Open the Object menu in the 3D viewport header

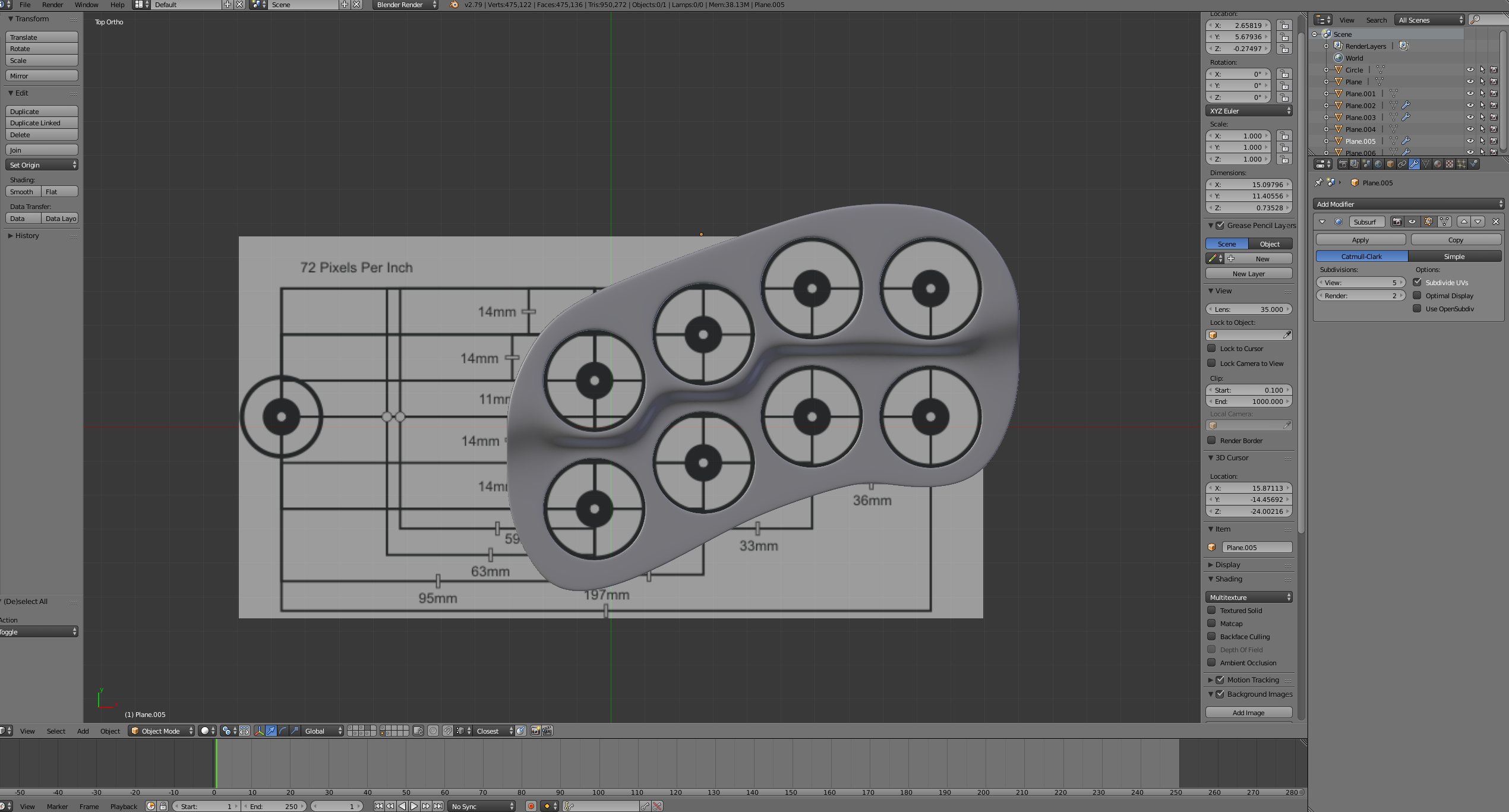[110, 731]
